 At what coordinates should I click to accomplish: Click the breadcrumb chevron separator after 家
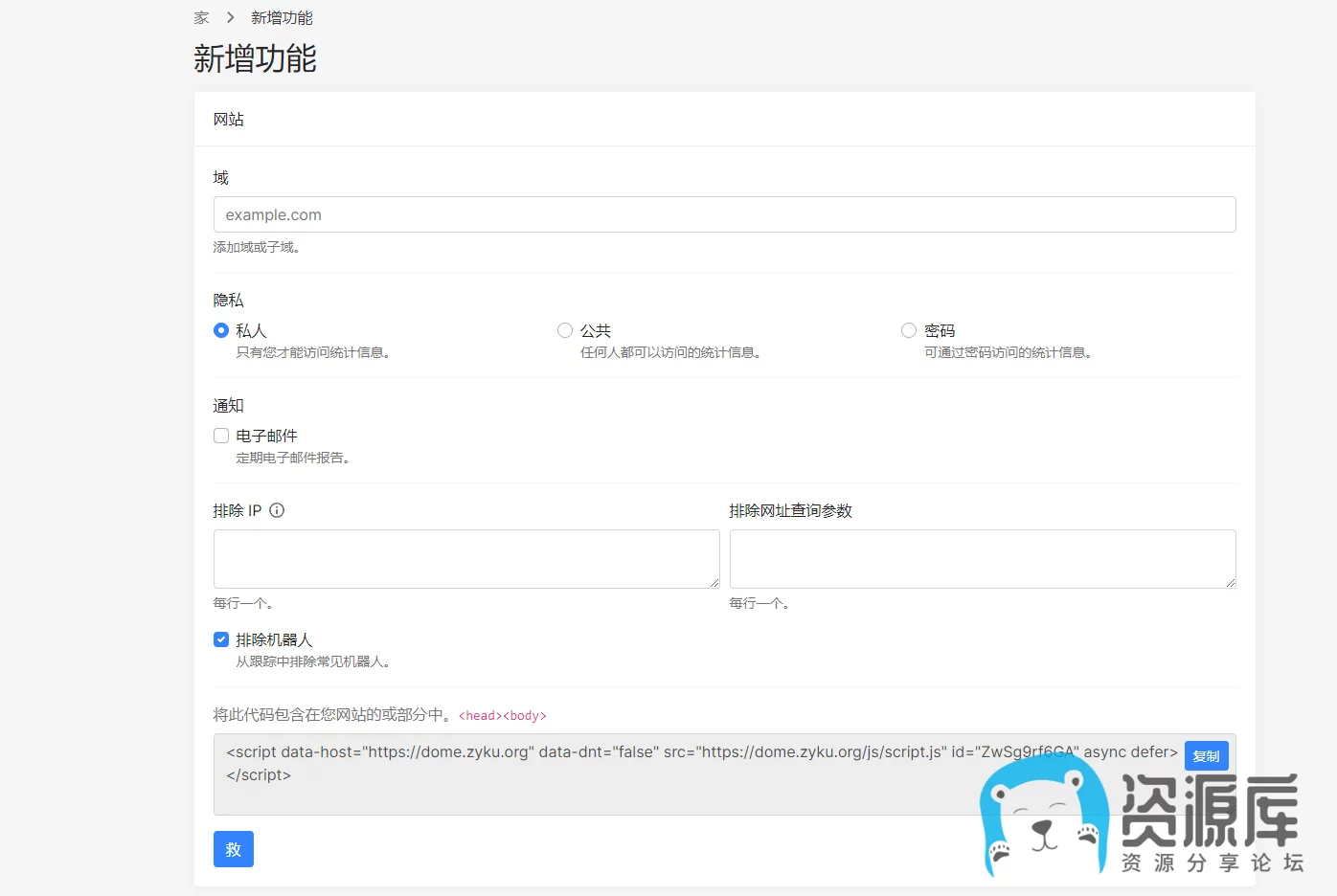point(231,18)
